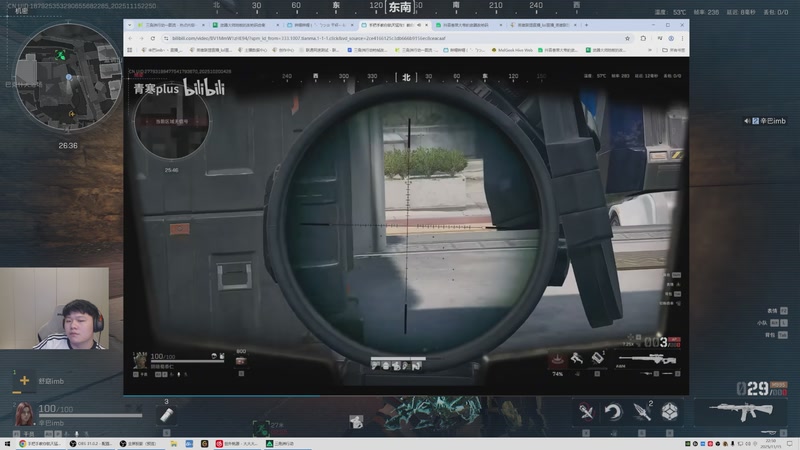
Task: Open the MatGeek Hive Web bookmark
Action: pyautogui.click(x=512, y=50)
